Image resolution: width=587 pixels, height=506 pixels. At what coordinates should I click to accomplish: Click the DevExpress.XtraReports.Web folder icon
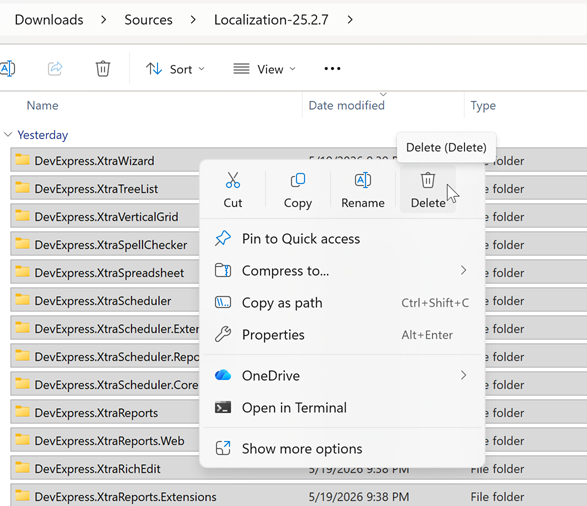coord(22,440)
